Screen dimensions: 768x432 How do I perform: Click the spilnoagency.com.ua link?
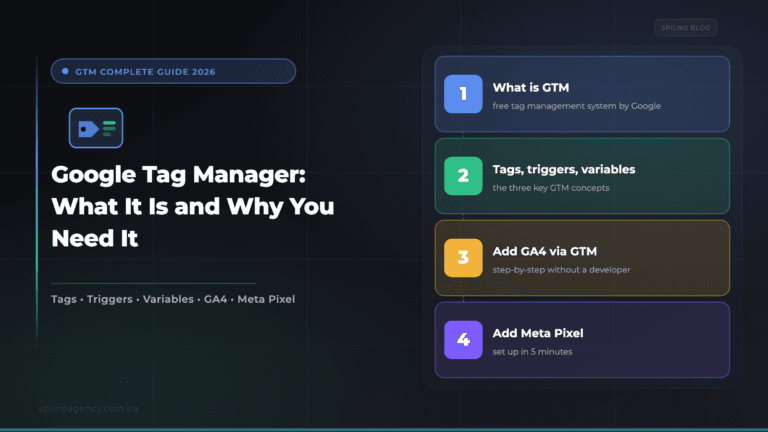(x=88, y=408)
